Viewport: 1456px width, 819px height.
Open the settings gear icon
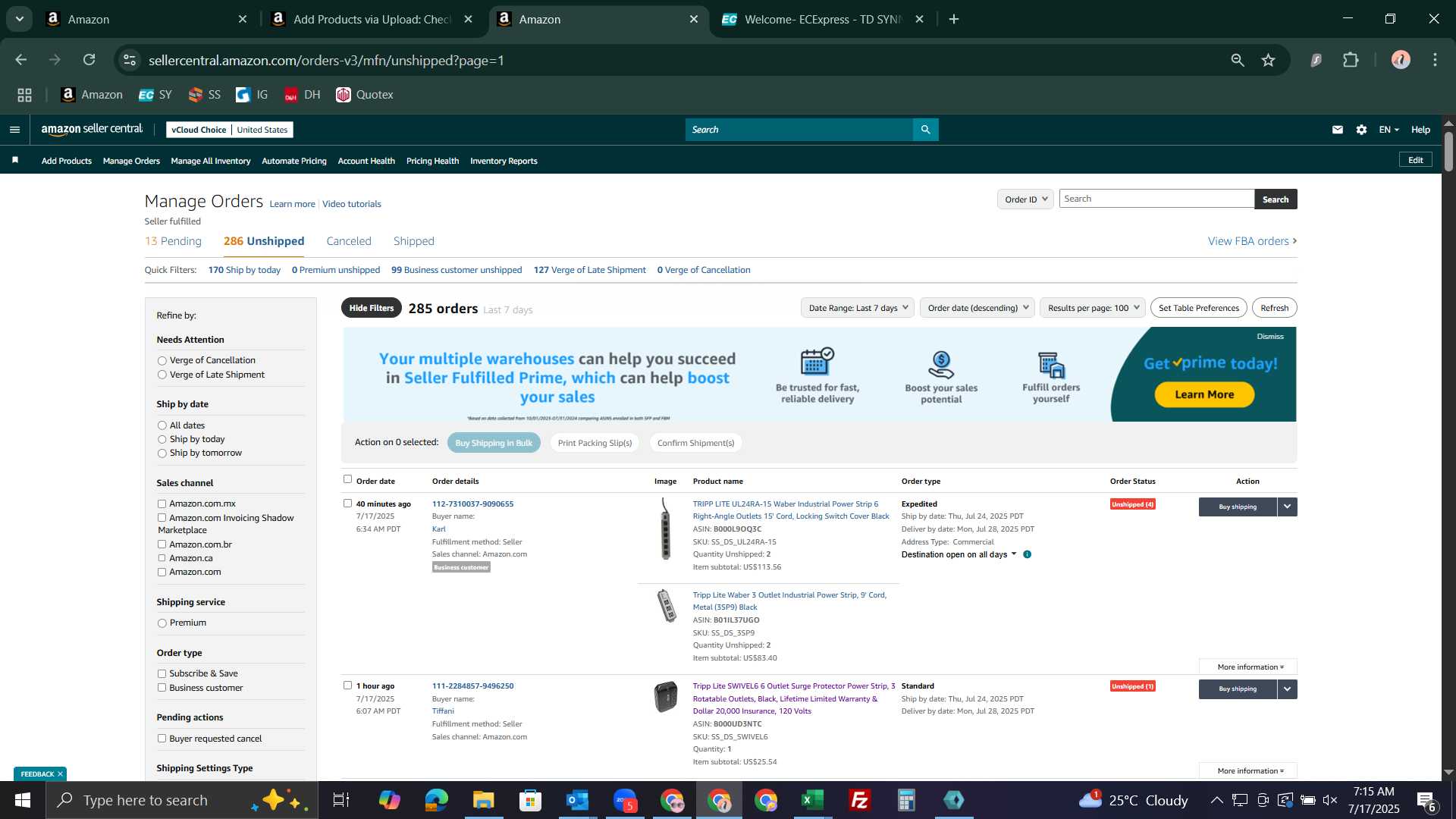1361,130
